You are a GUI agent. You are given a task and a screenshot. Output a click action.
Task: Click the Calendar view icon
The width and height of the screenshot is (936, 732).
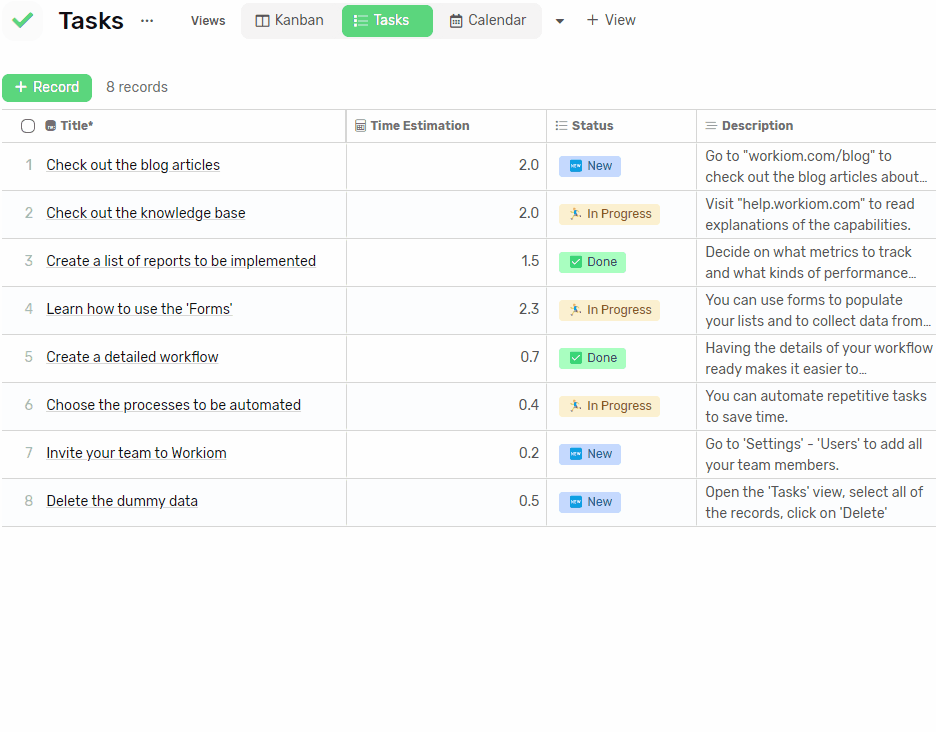click(455, 21)
